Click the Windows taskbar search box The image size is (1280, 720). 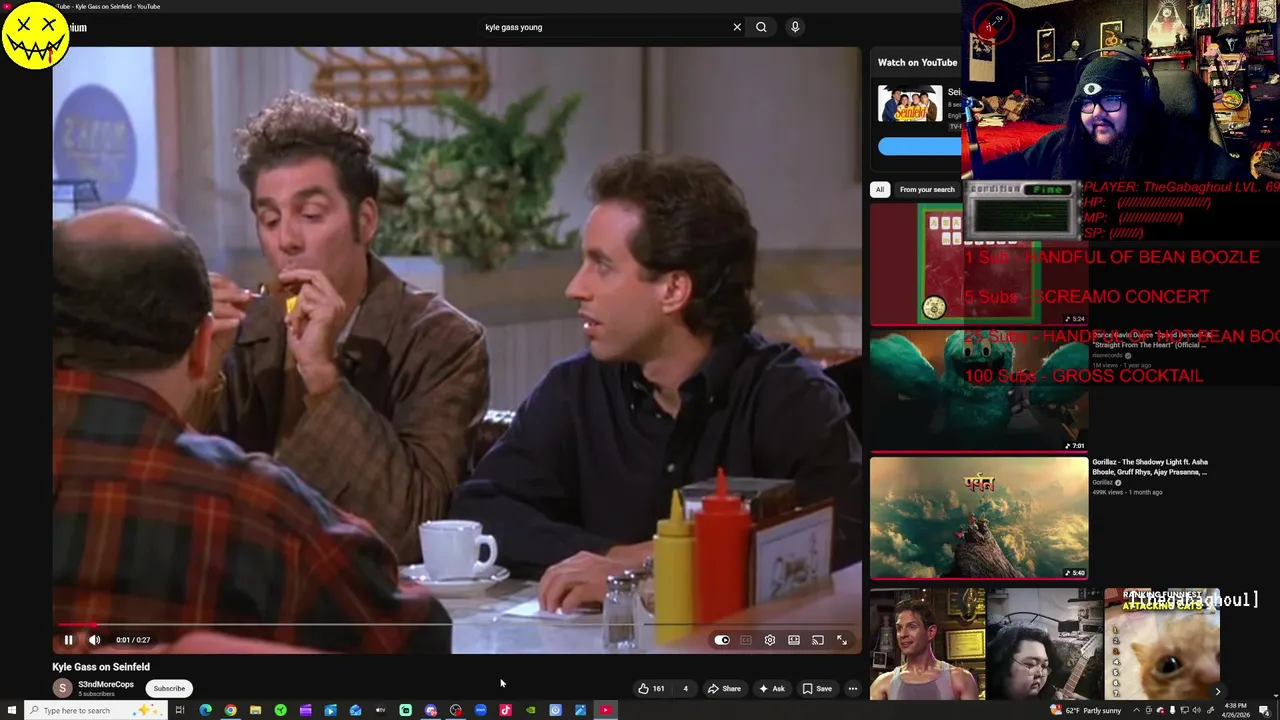tap(95, 710)
